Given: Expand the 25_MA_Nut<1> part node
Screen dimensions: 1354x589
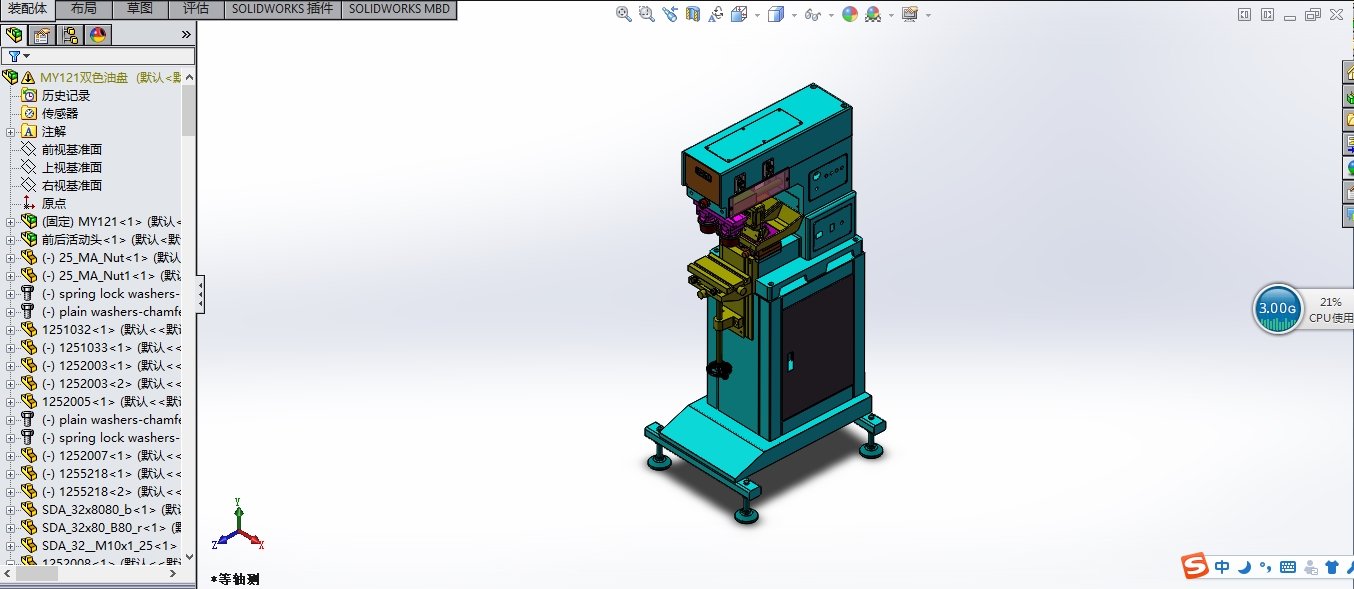Looking at the screenshot, I should pos(10,258).
